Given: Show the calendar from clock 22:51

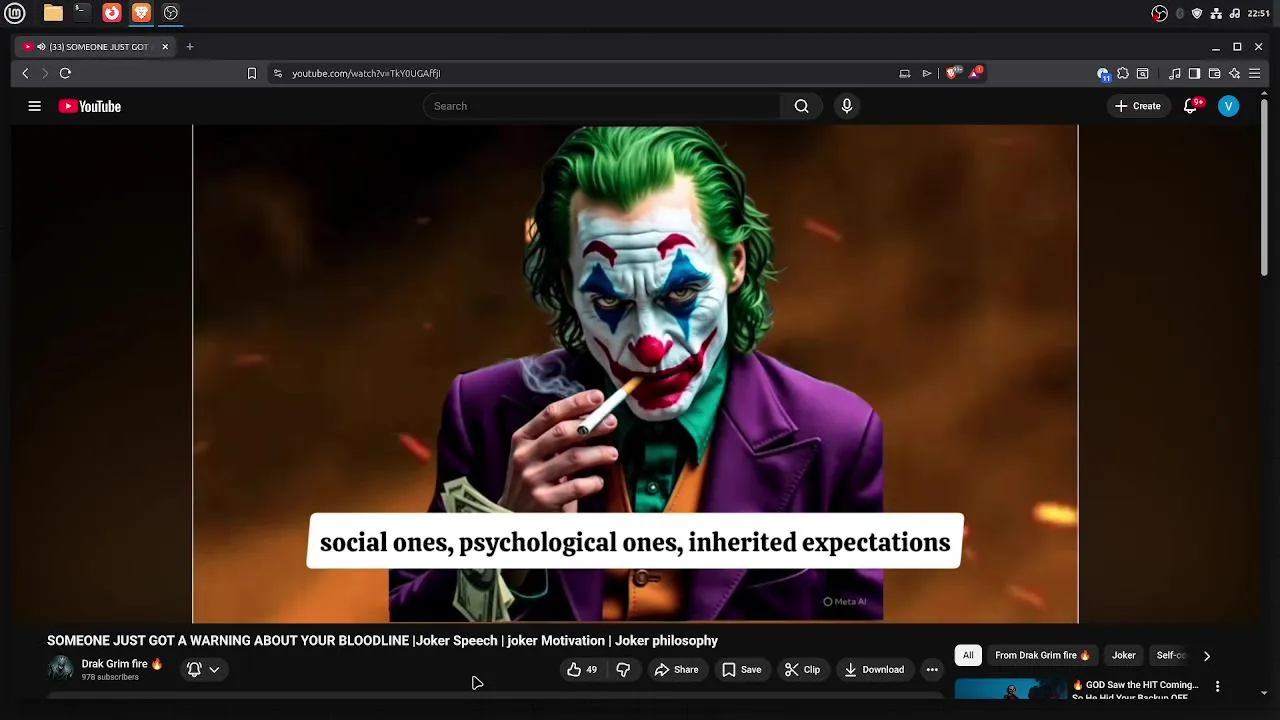Looking at the screenshot, I should click(x=1259, y=13).
